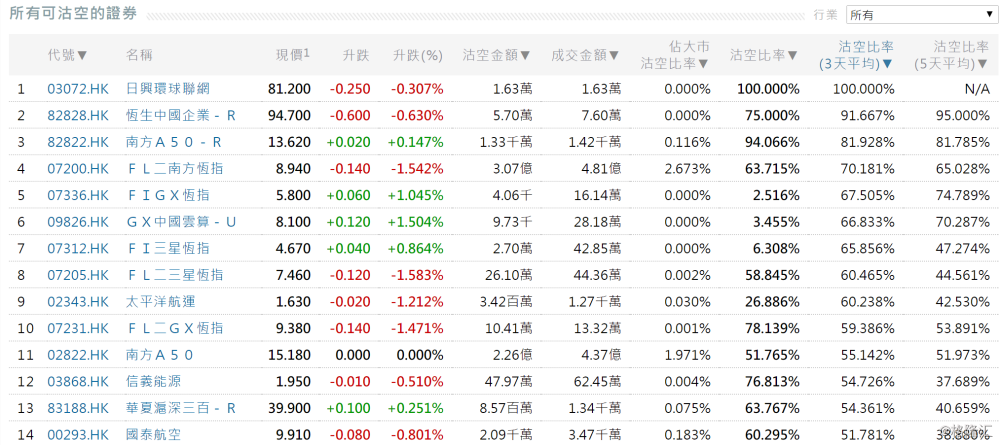Viewport: 1000px width, 445px height.
Task: Open the 華夏滬深三百－Ｒ name link
Action: coord(181,407)
